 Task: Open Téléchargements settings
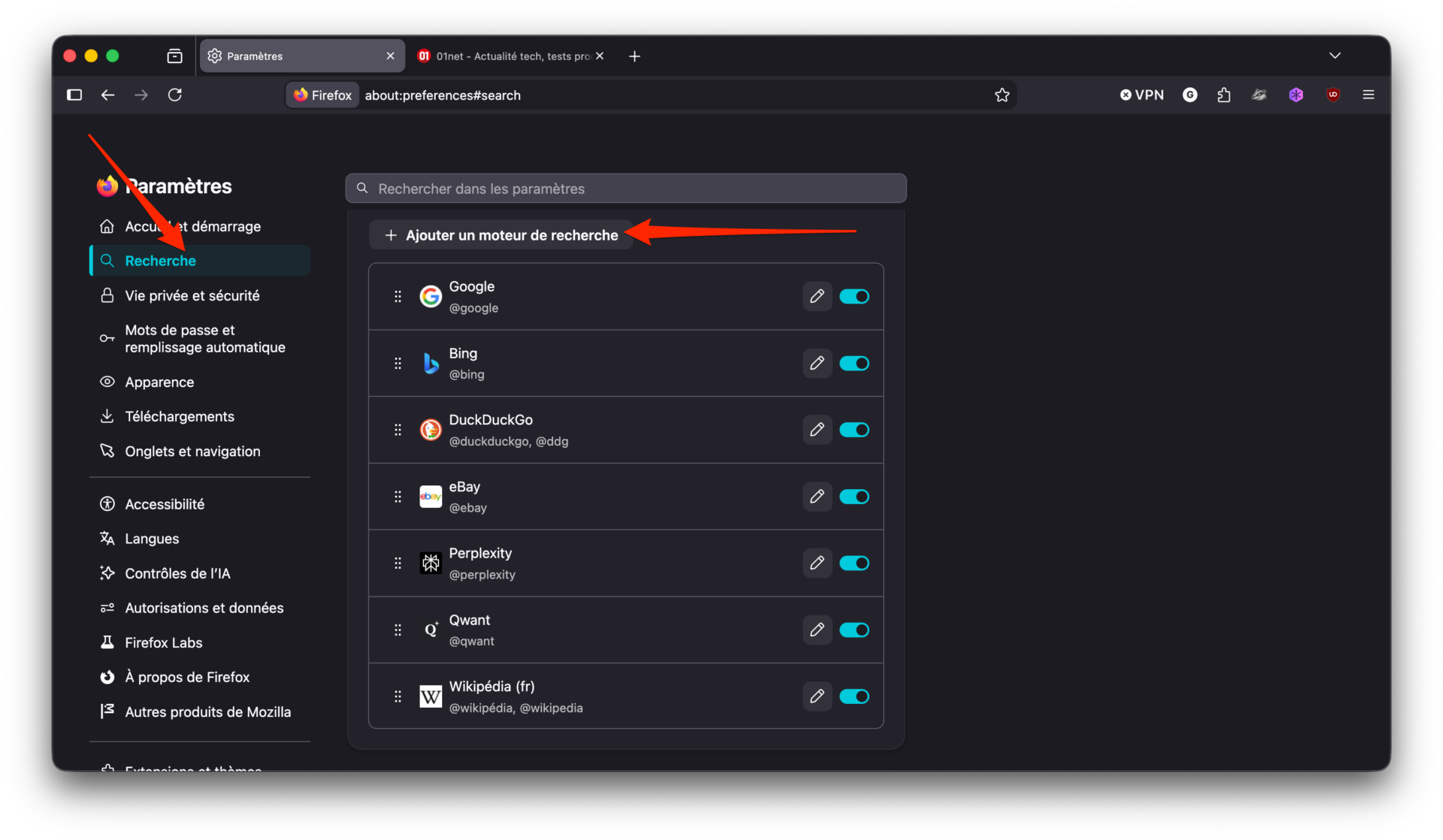200,416
